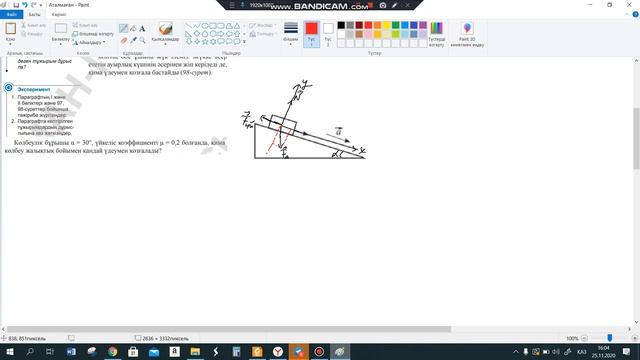Click Edit with Paint 3D icon
This screenshot has width=640, height=360.
[x=467, y=29]
